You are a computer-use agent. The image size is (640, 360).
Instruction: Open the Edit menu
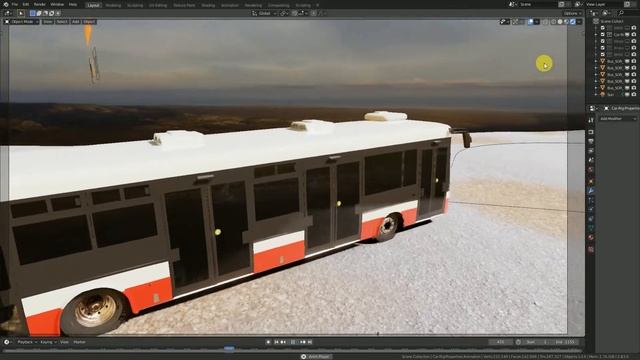[26, 4]
